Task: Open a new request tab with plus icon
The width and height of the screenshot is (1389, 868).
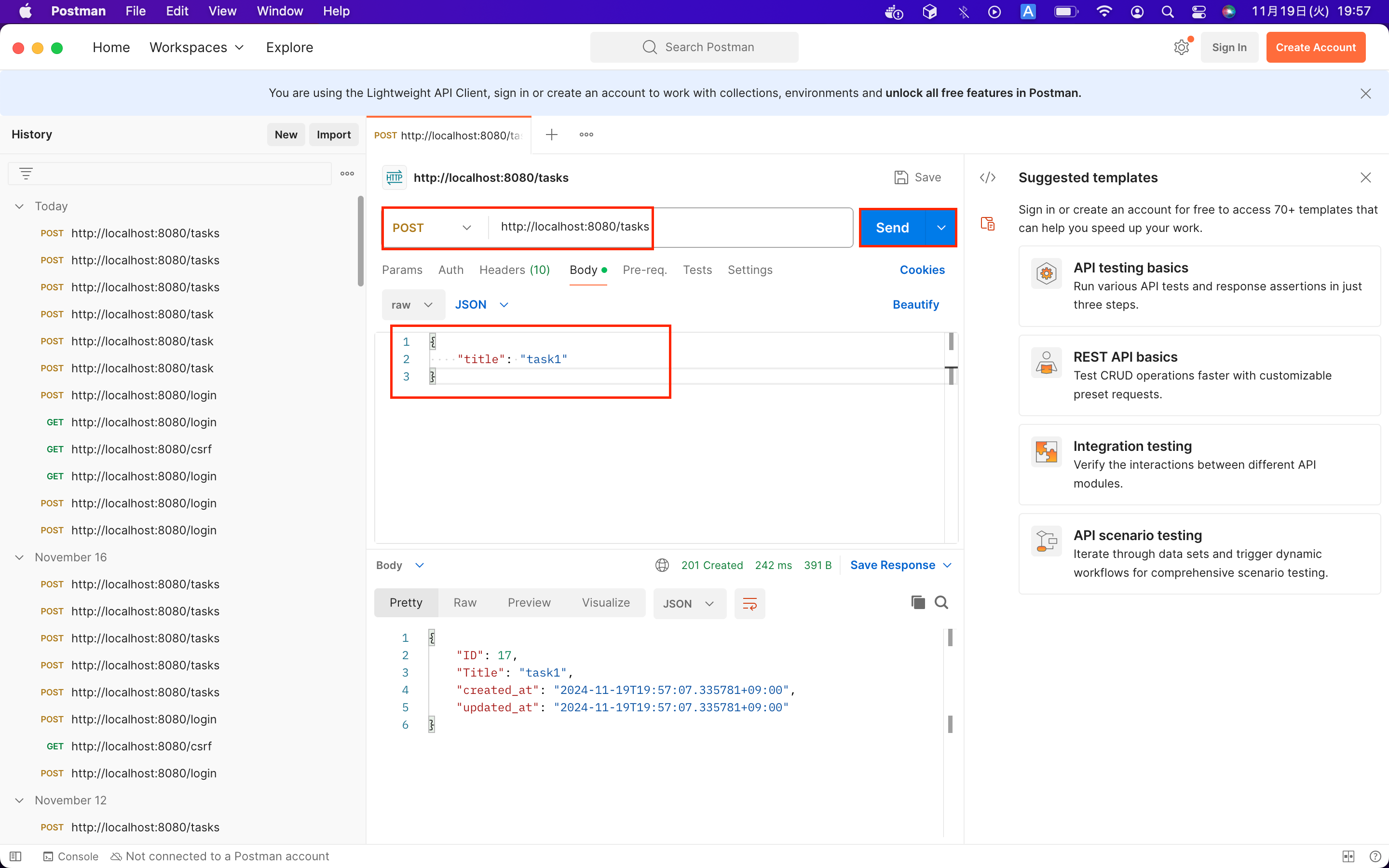Action: [552, 135]
